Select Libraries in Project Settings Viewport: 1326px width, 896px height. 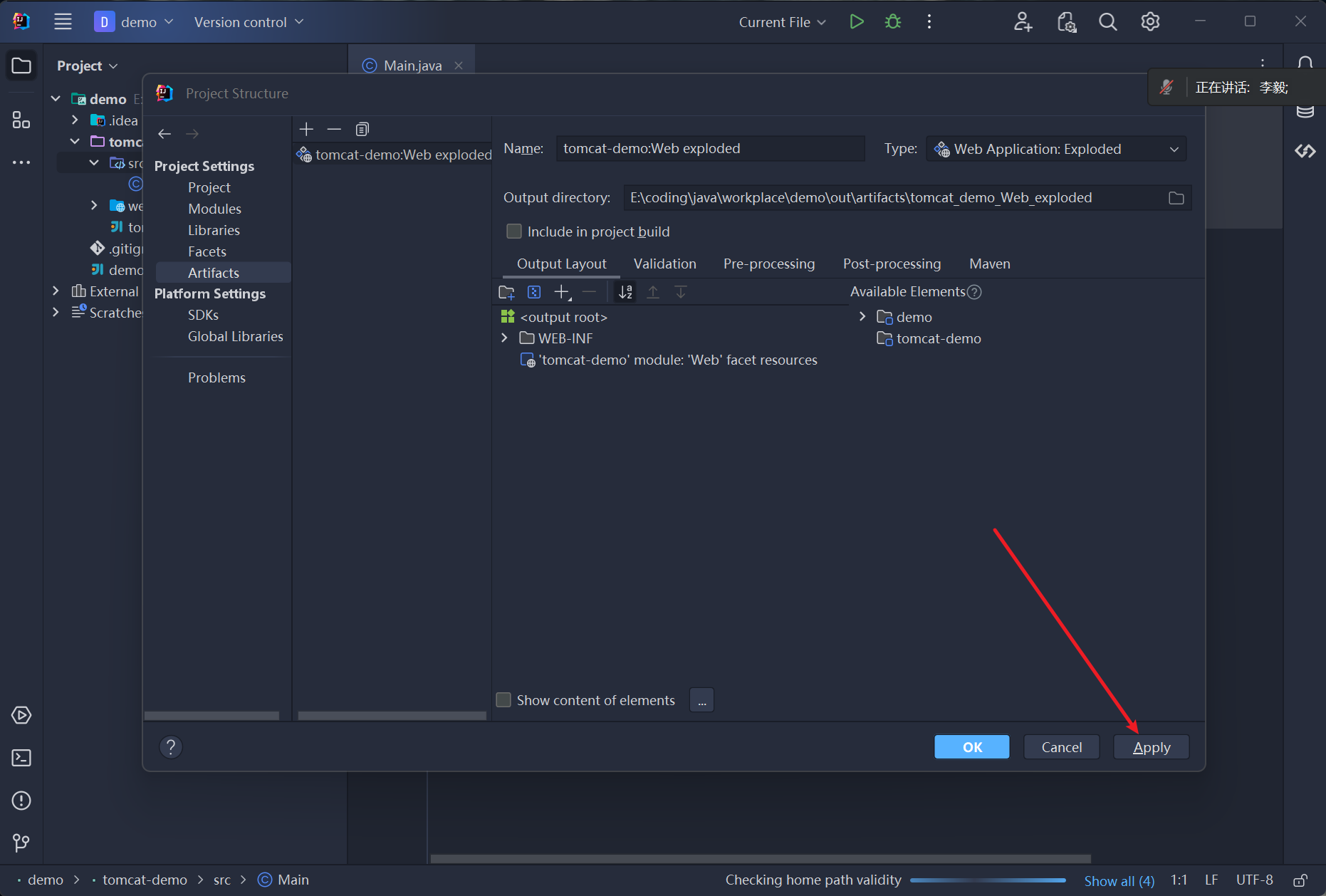click(214, 230)
